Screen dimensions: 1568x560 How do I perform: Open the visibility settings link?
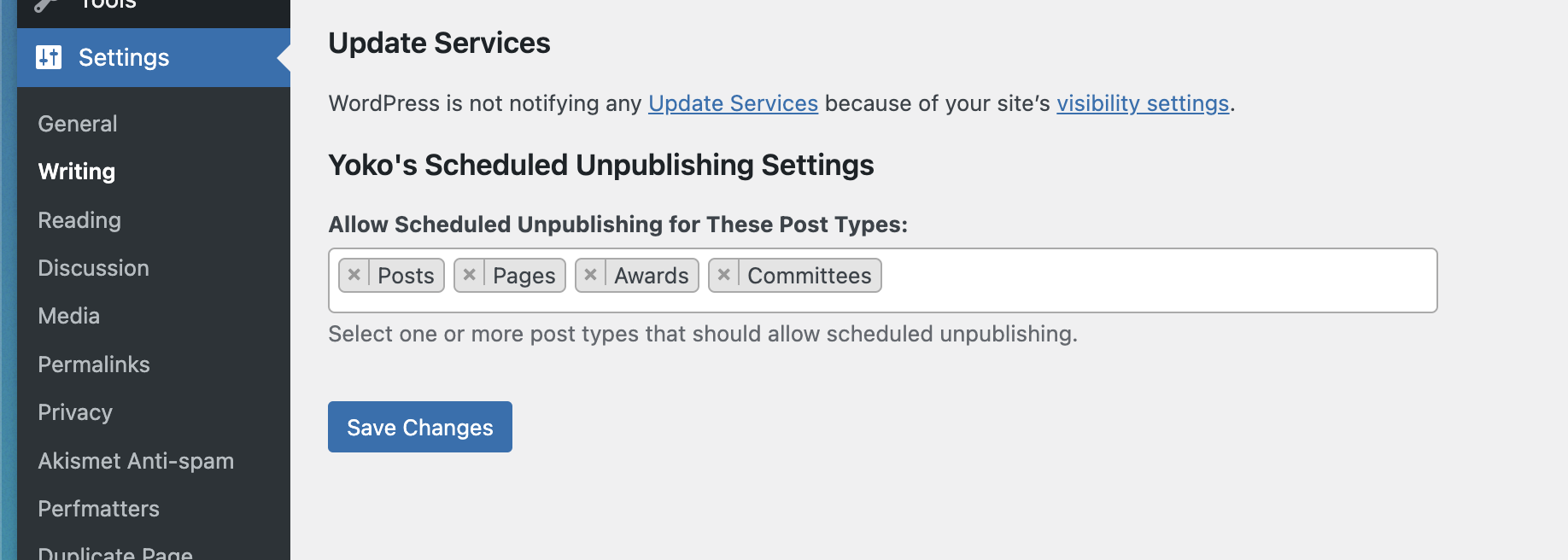pyautogui.click(x=1143, y=103)
